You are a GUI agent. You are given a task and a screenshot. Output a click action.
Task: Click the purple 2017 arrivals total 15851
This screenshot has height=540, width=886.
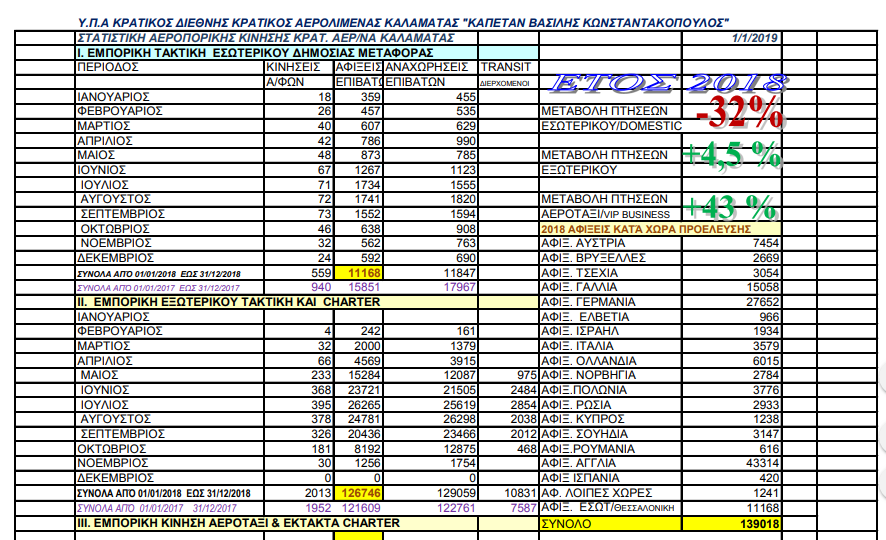(x=364, y=287)
